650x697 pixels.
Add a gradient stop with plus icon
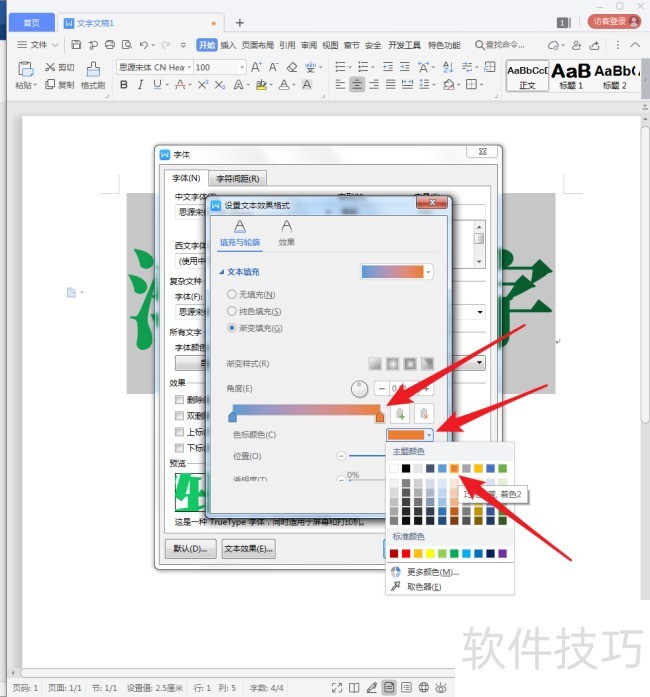400,413
